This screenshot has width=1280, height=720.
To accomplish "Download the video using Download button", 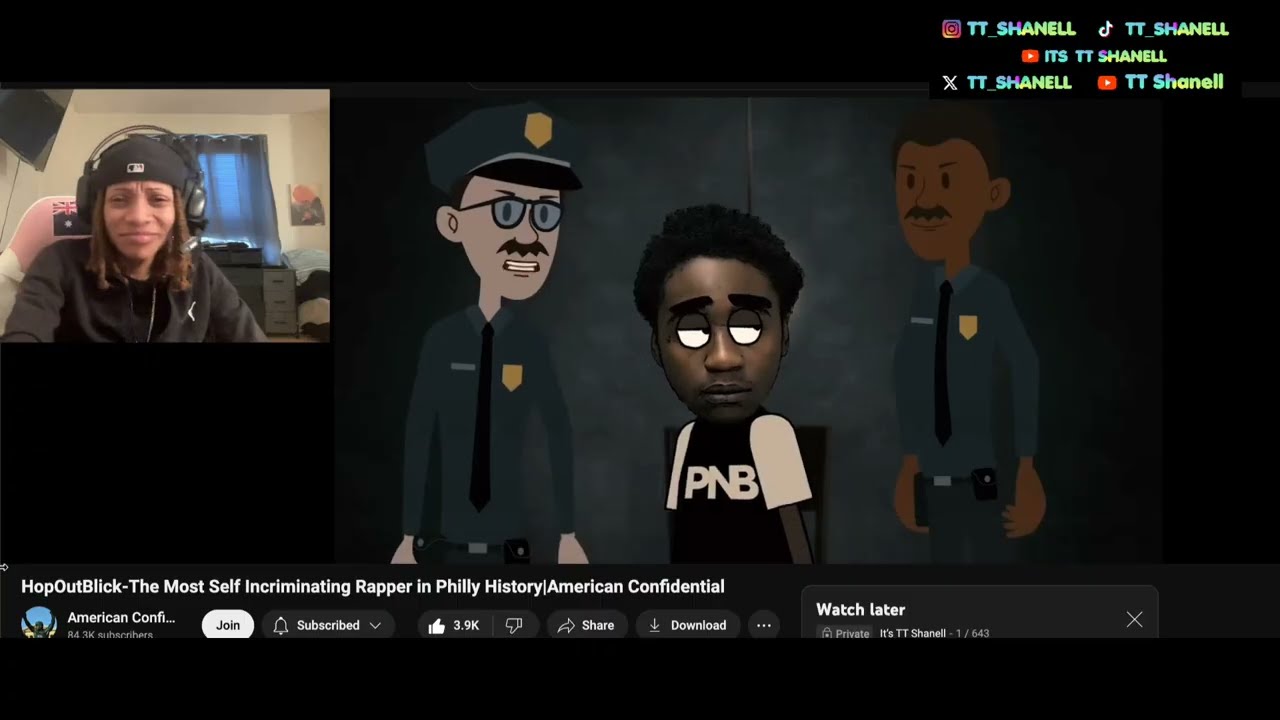I will [688, 625].
